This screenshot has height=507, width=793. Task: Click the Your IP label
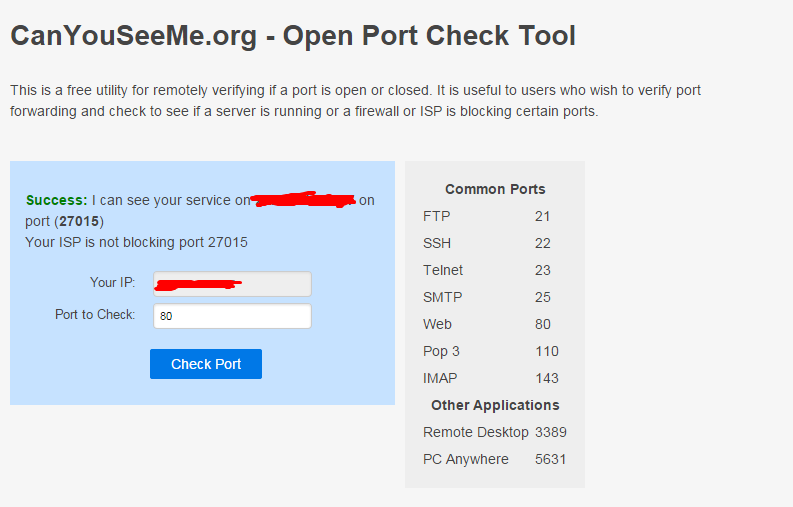tap(112, 283)
